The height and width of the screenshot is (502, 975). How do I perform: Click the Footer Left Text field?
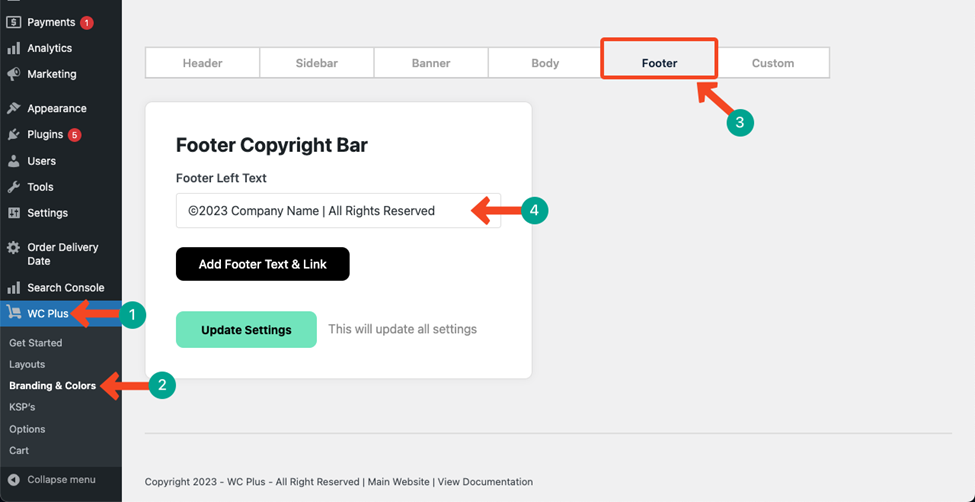(338, 211)
